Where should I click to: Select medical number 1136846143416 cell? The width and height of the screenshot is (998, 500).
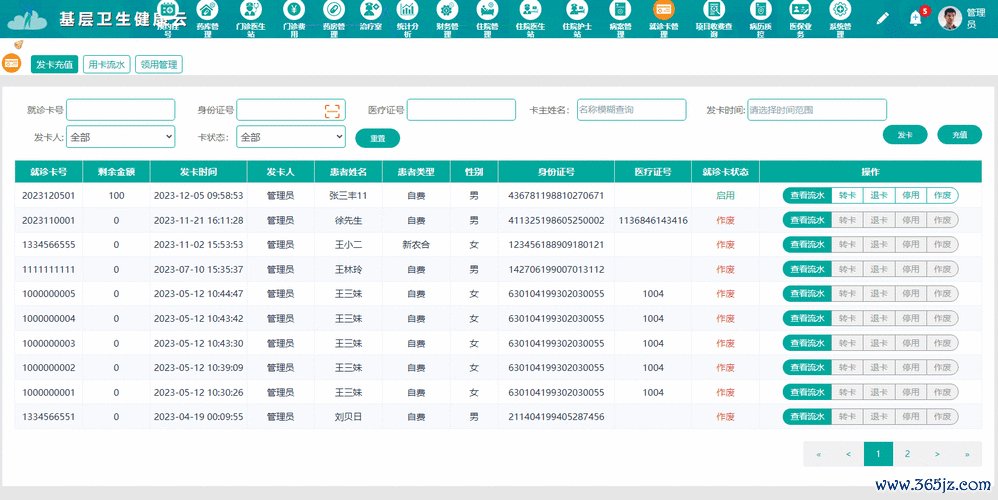(653, 220)
